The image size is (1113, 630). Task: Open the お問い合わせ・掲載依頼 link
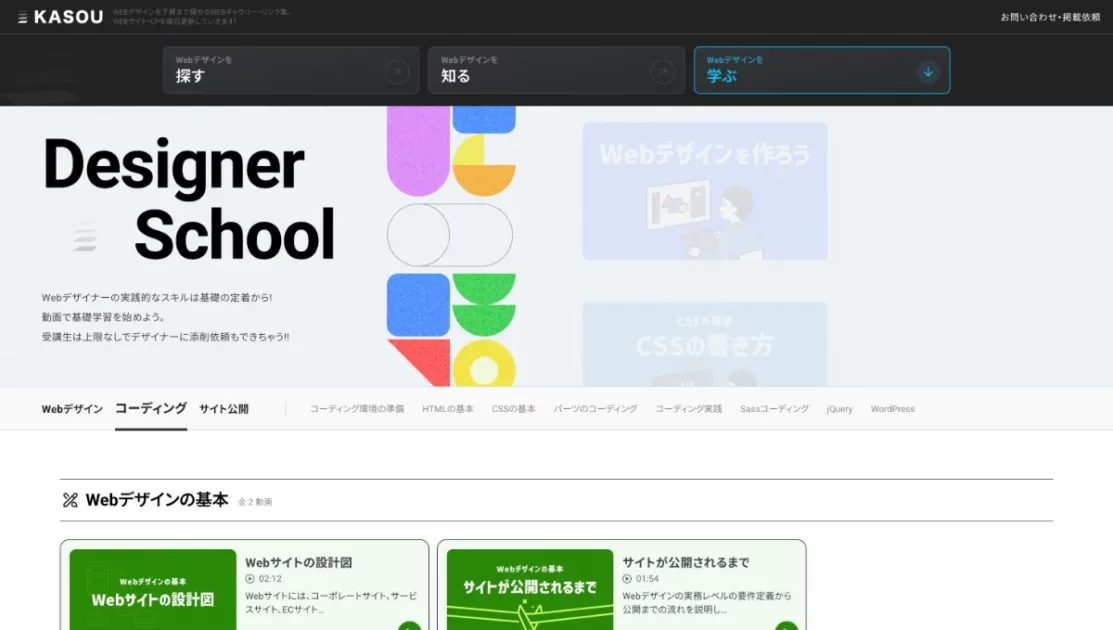pyautogui.click(x=1050, y=17)
